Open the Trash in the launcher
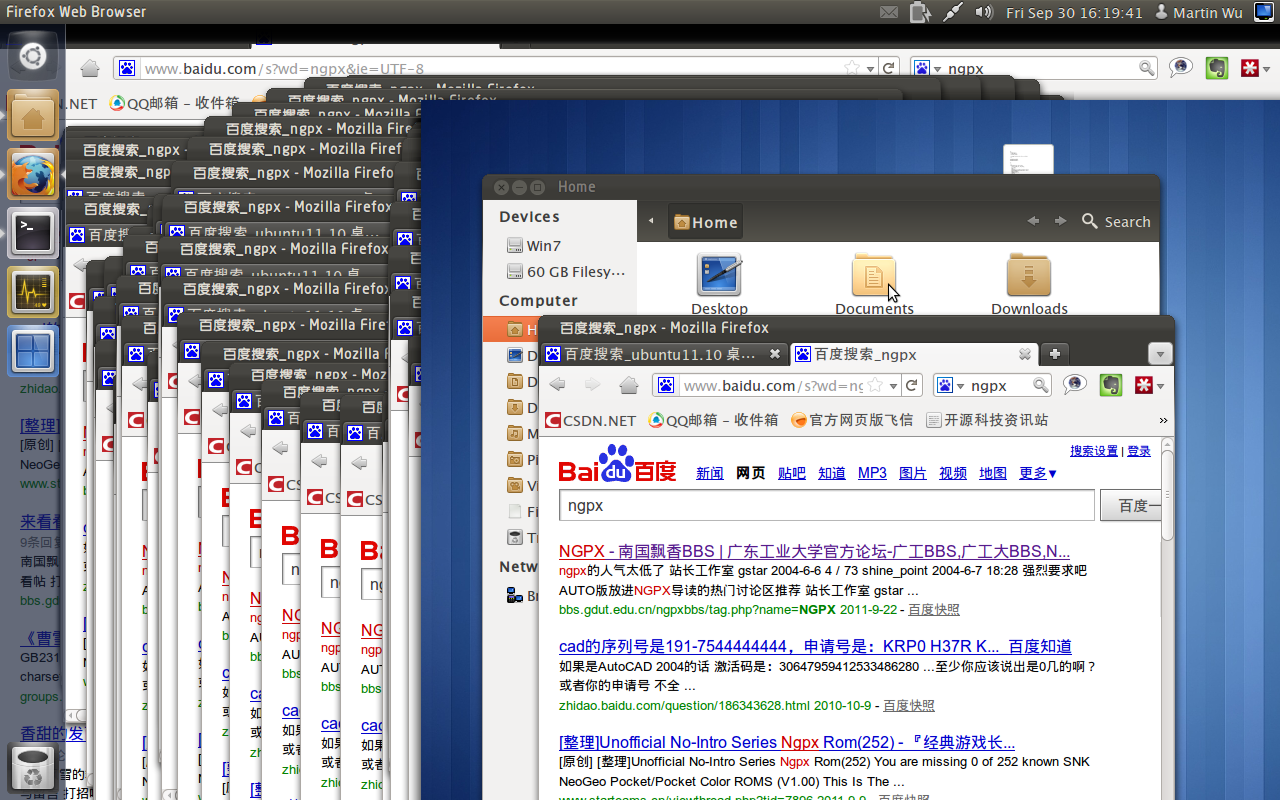The image size is (1280, 800). tap(33, 769)
